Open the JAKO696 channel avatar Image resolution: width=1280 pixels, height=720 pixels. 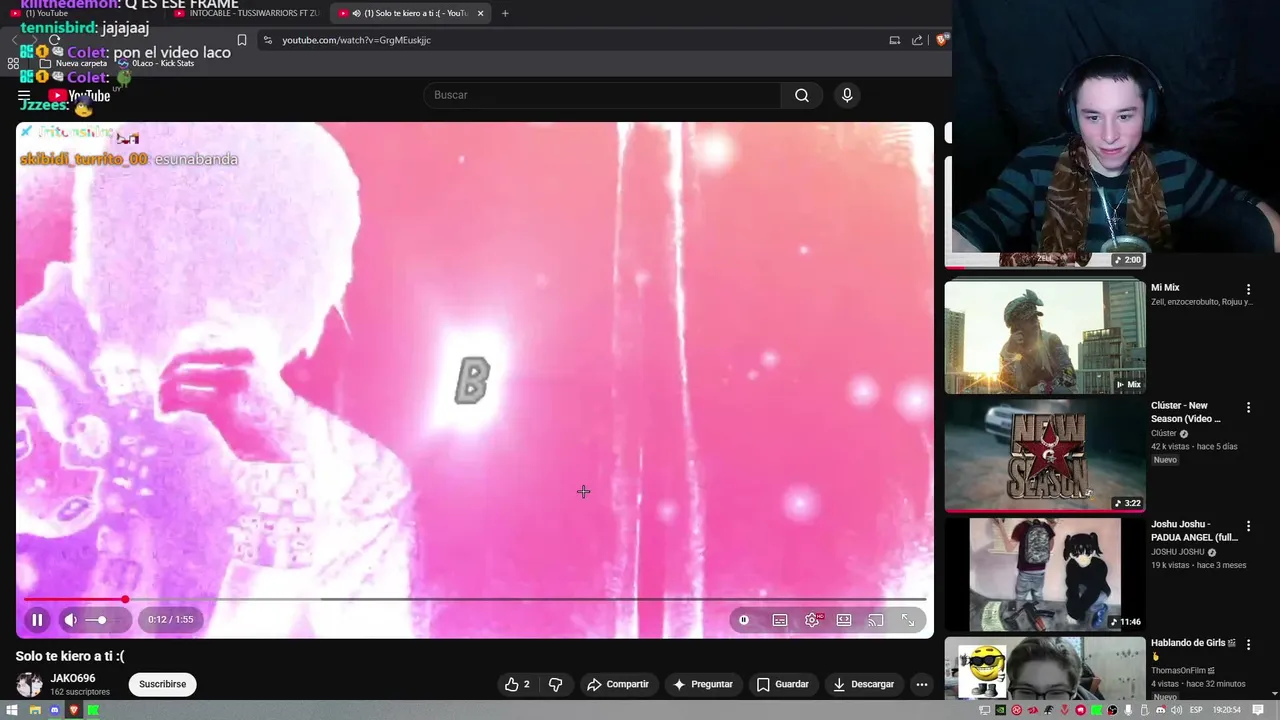tap(29, 684)
